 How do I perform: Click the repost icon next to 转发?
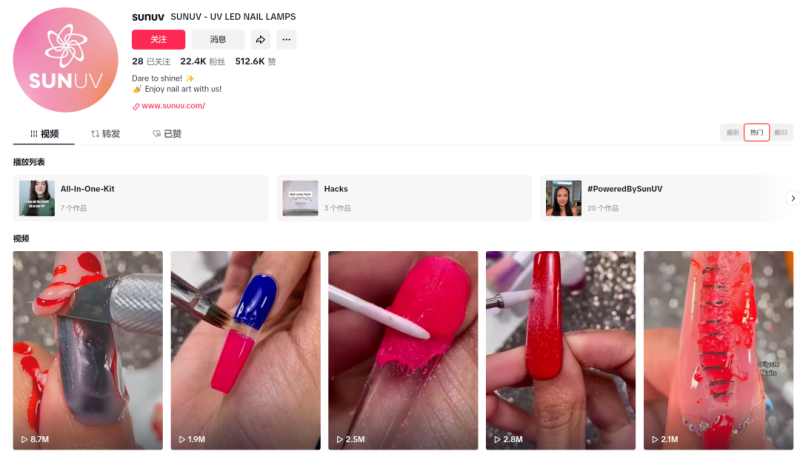pos(95,134)
